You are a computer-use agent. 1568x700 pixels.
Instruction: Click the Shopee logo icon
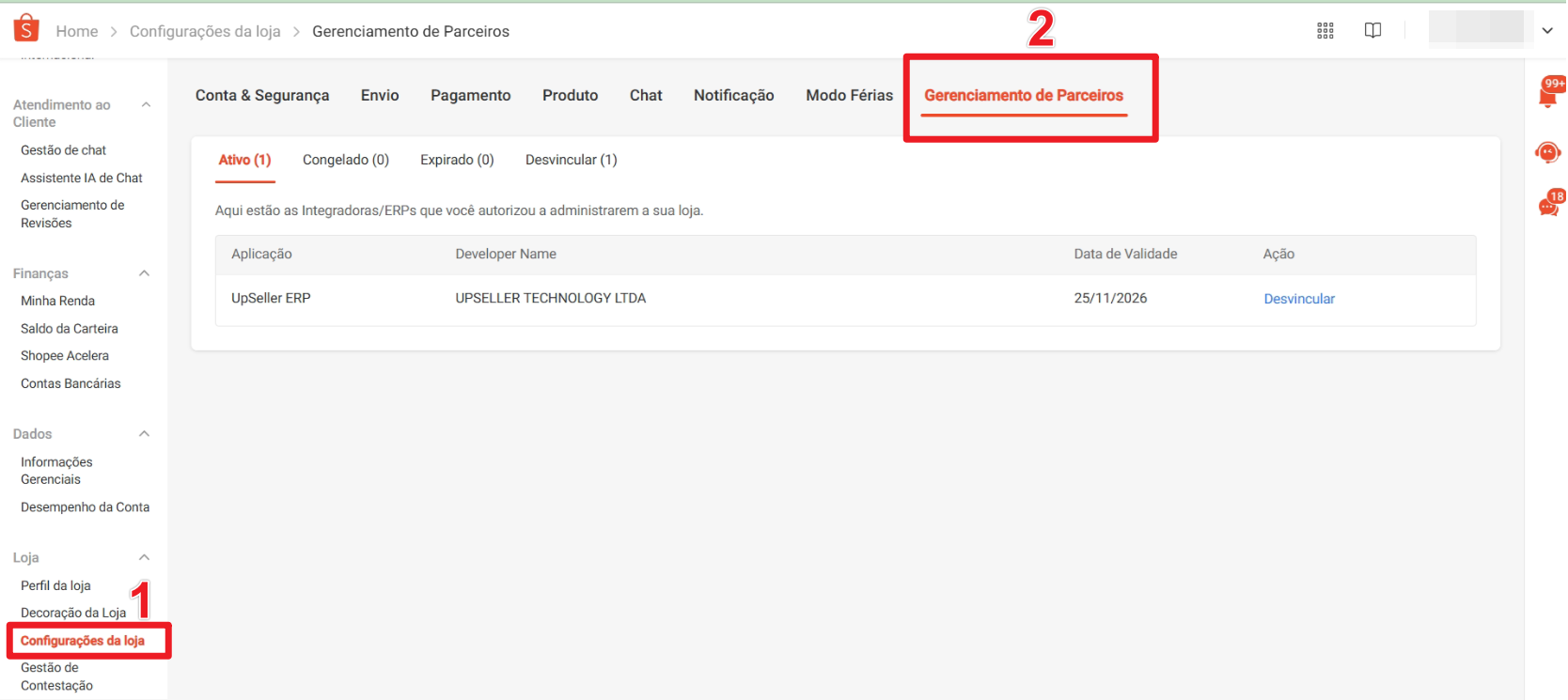(26, 29)
